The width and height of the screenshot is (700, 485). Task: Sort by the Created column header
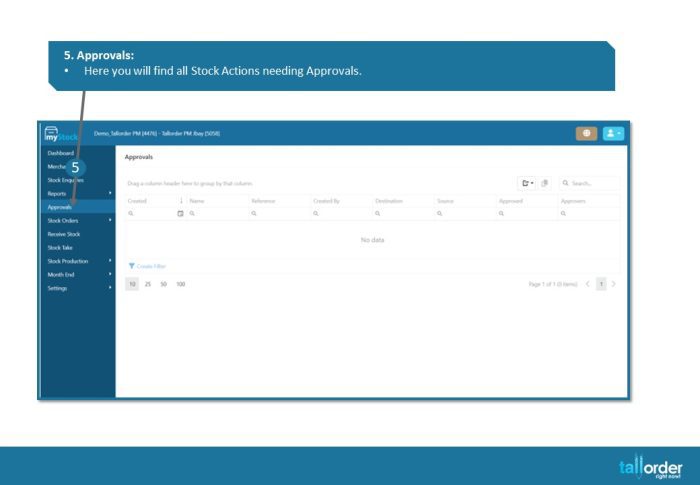pyautogui.click(x=137, y=201)
